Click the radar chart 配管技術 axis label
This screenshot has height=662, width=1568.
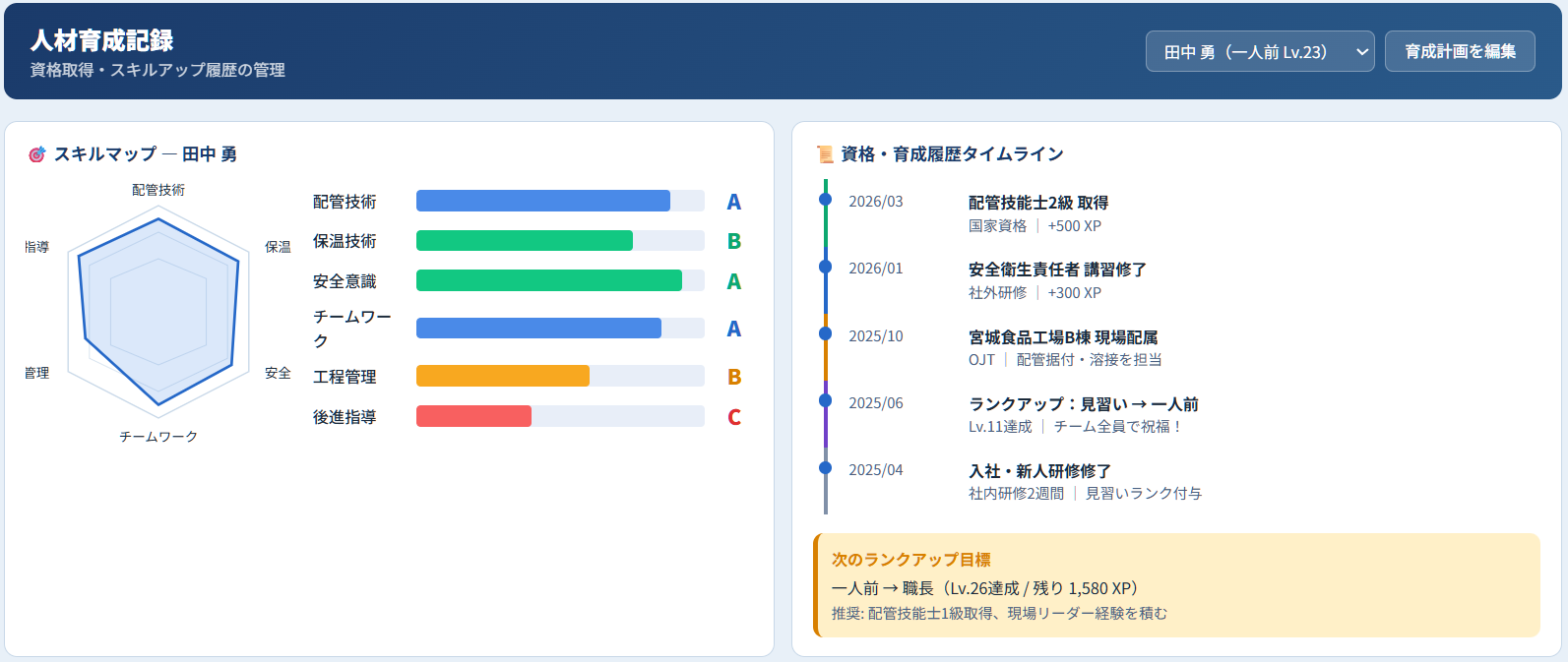coord(158,190)
